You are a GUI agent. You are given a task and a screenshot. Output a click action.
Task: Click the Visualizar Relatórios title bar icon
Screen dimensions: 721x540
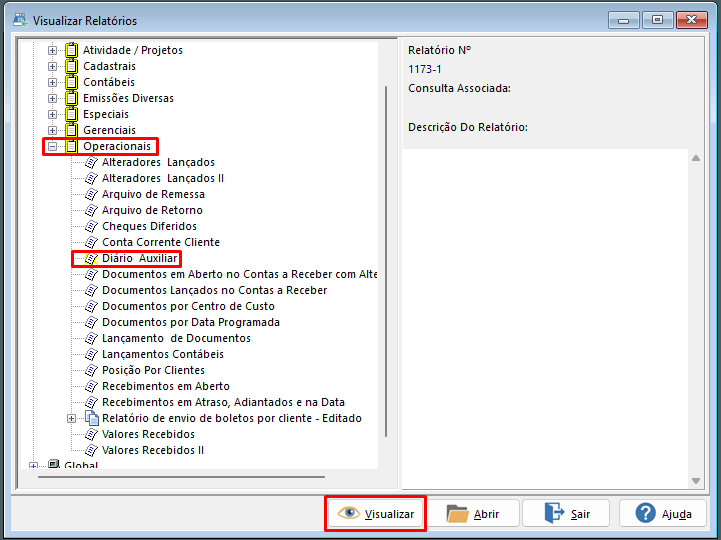point(21,20)
